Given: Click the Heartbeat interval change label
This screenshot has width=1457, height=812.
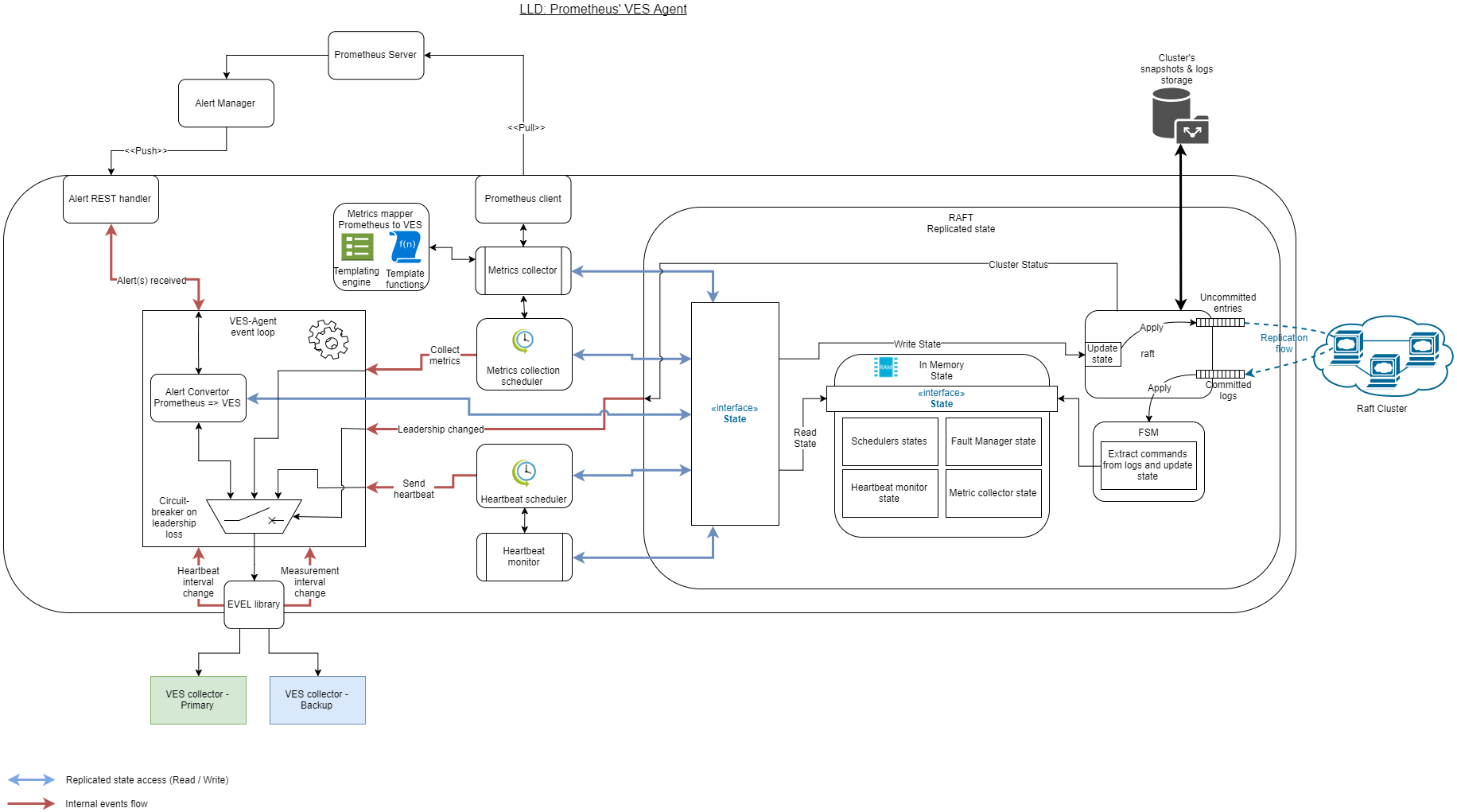Looking at the screenshot, I should click(x=199, y=582).
